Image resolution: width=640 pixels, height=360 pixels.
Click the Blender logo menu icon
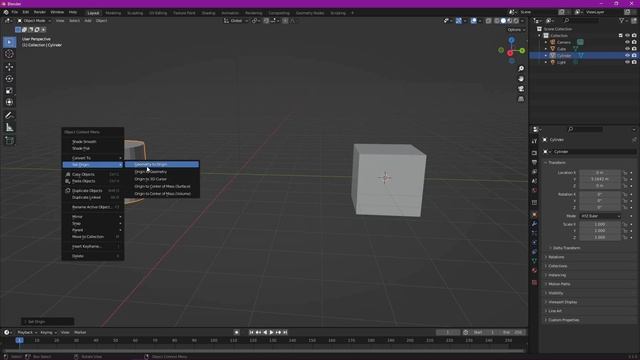(6, 12)
